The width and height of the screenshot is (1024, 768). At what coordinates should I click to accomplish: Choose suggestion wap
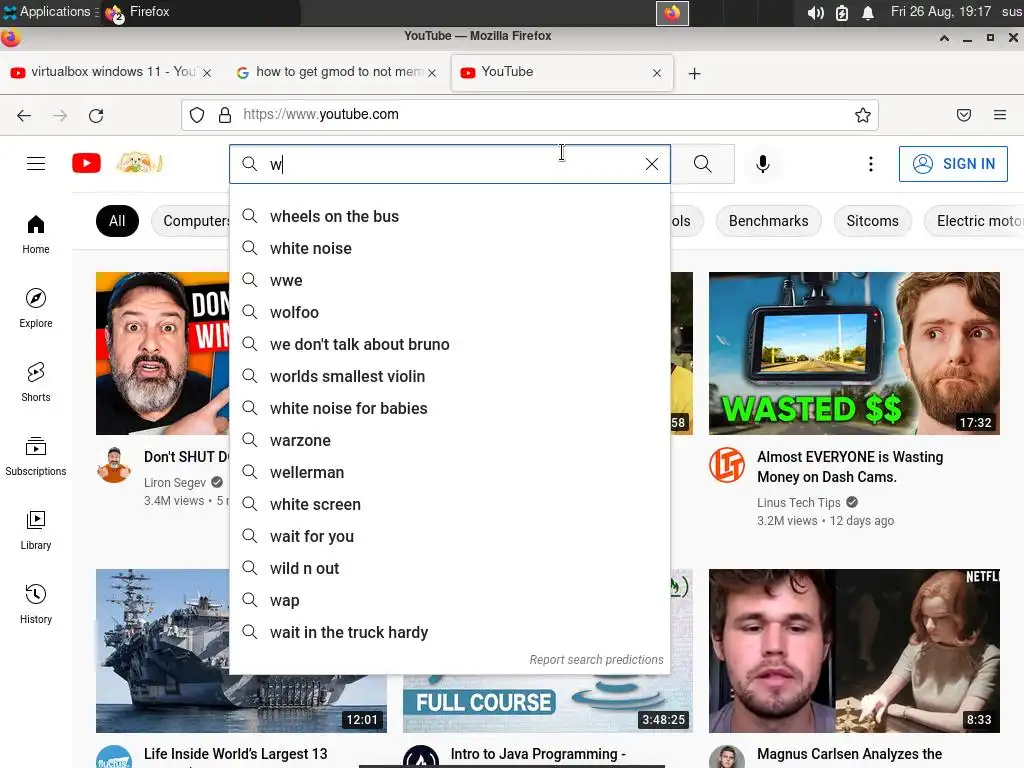point(450,600)
